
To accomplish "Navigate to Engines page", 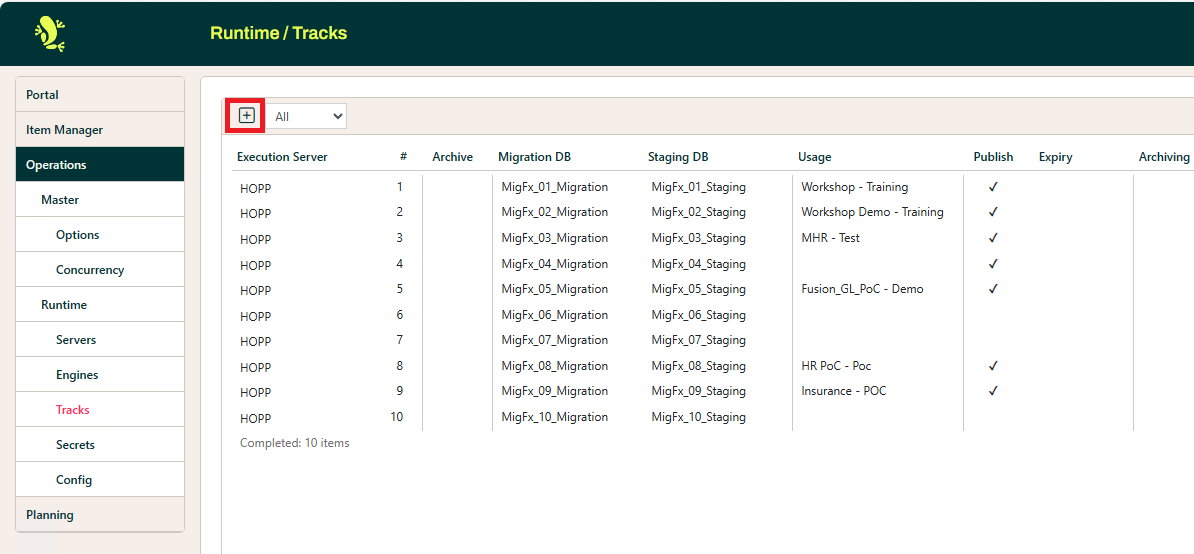I will coord(77,375).
